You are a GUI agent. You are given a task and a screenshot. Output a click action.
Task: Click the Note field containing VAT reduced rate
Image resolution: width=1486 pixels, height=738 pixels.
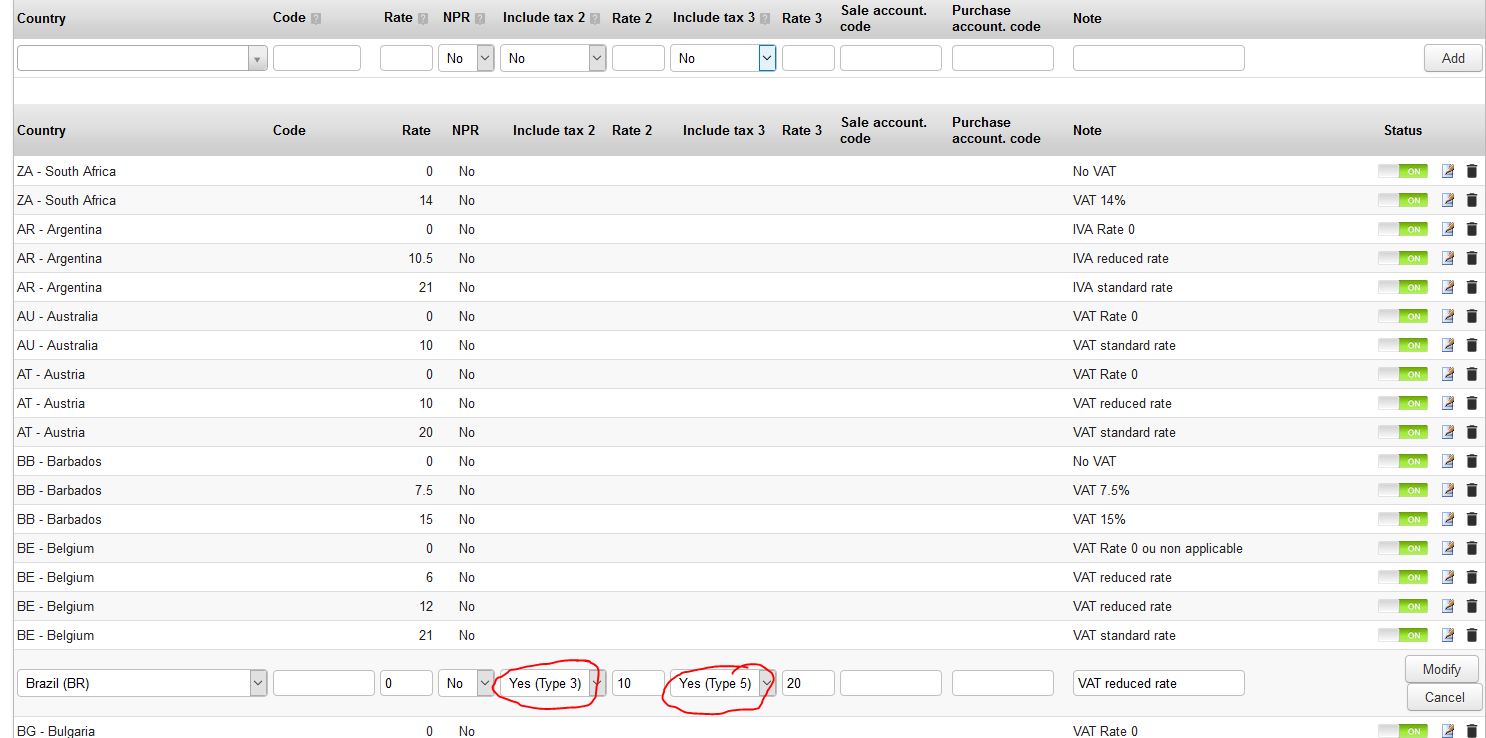(1158, 683)
